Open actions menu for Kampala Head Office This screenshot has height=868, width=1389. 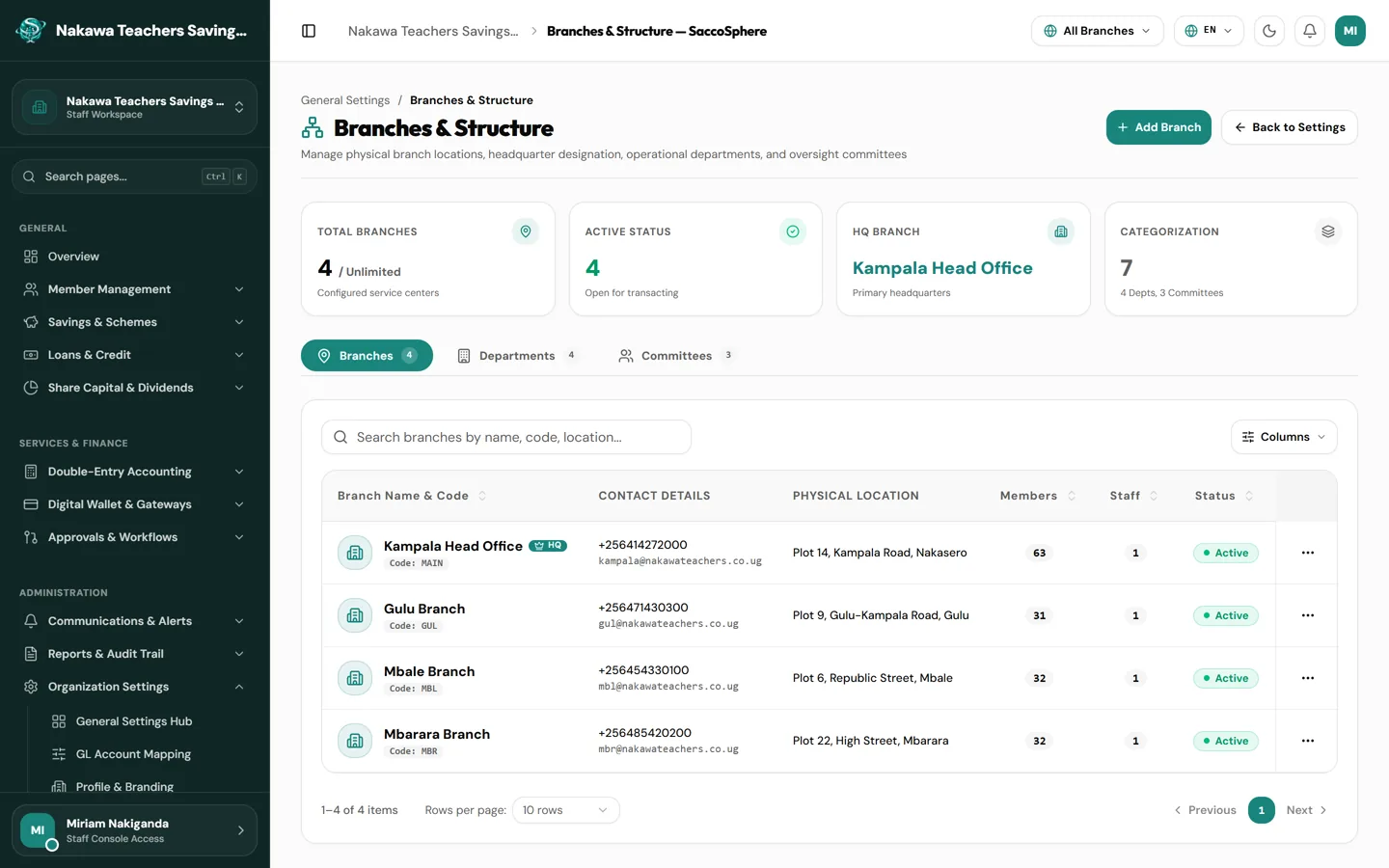(1308, 553)
